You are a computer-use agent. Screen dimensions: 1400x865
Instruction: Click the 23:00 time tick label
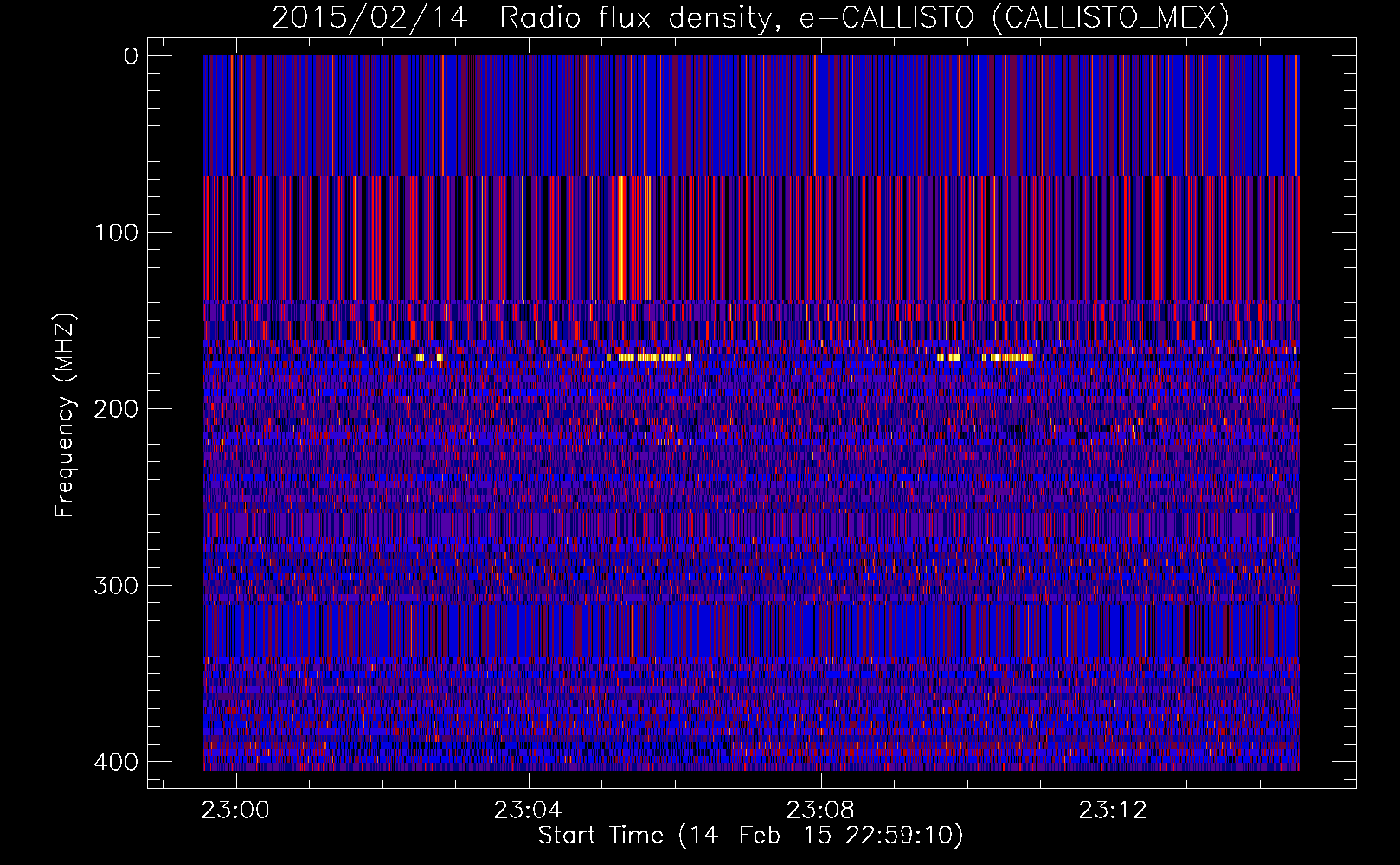tap(235, 810)
